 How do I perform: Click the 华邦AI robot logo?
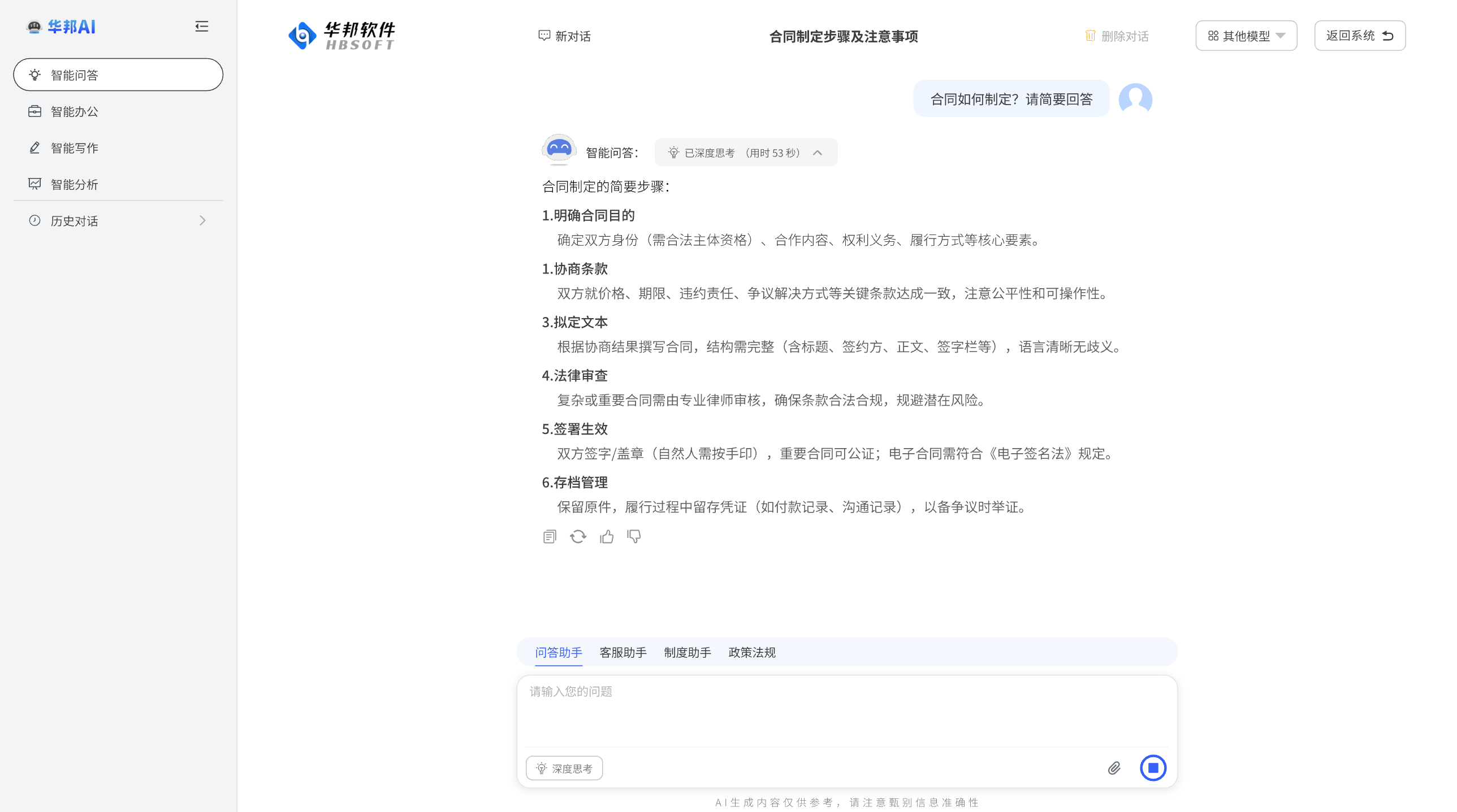click(34, 27)
